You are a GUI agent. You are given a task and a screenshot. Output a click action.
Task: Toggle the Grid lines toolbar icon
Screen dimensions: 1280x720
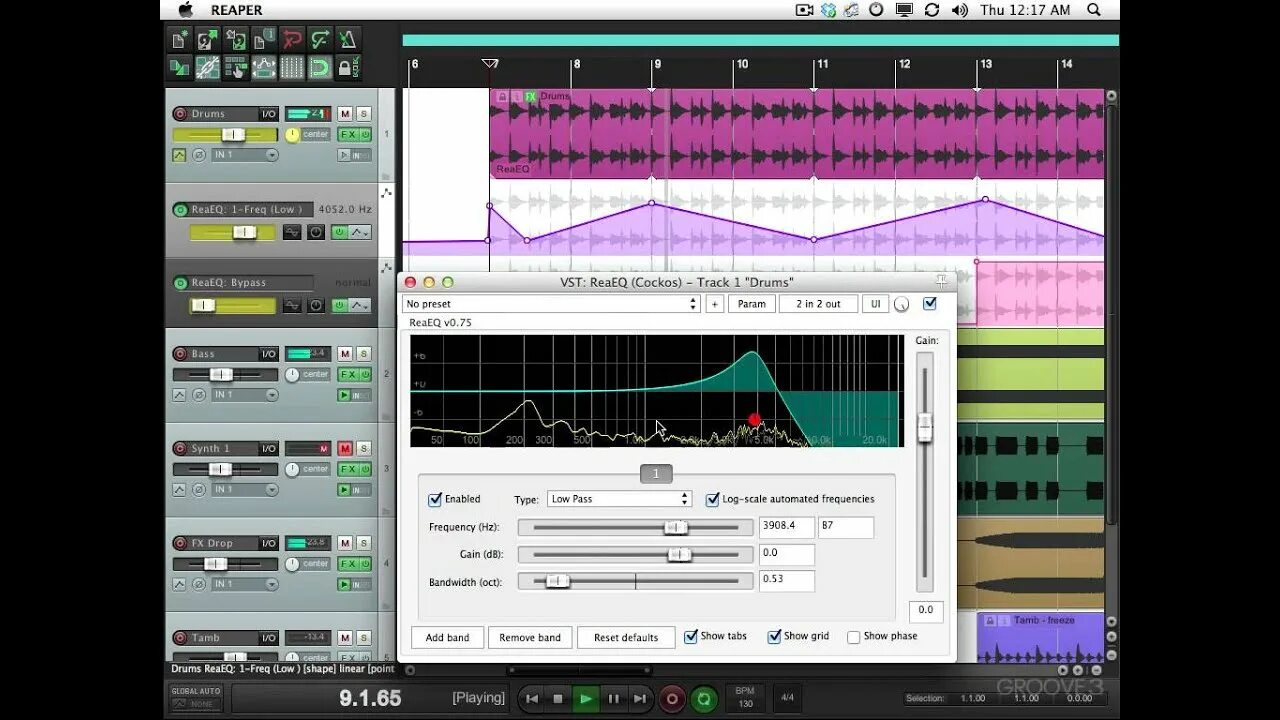[292, 68]
